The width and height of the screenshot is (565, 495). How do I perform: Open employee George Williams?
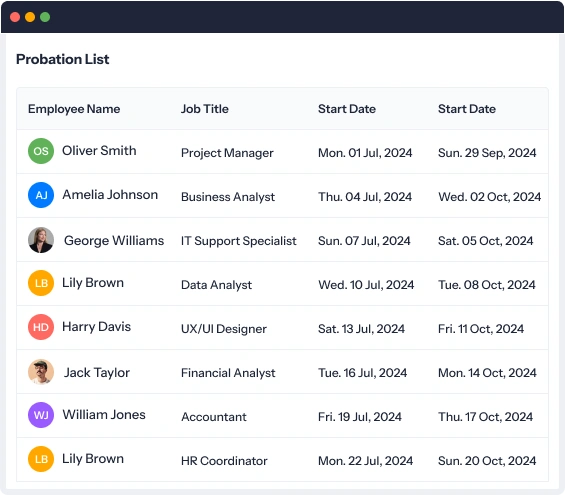114,240
